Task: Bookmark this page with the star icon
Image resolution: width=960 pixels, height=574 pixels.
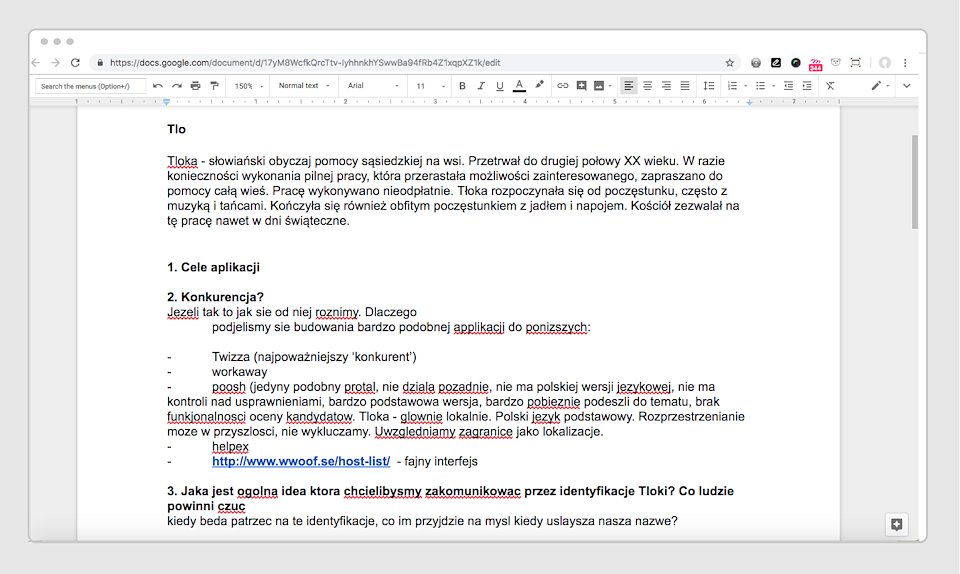Action: 729,62
